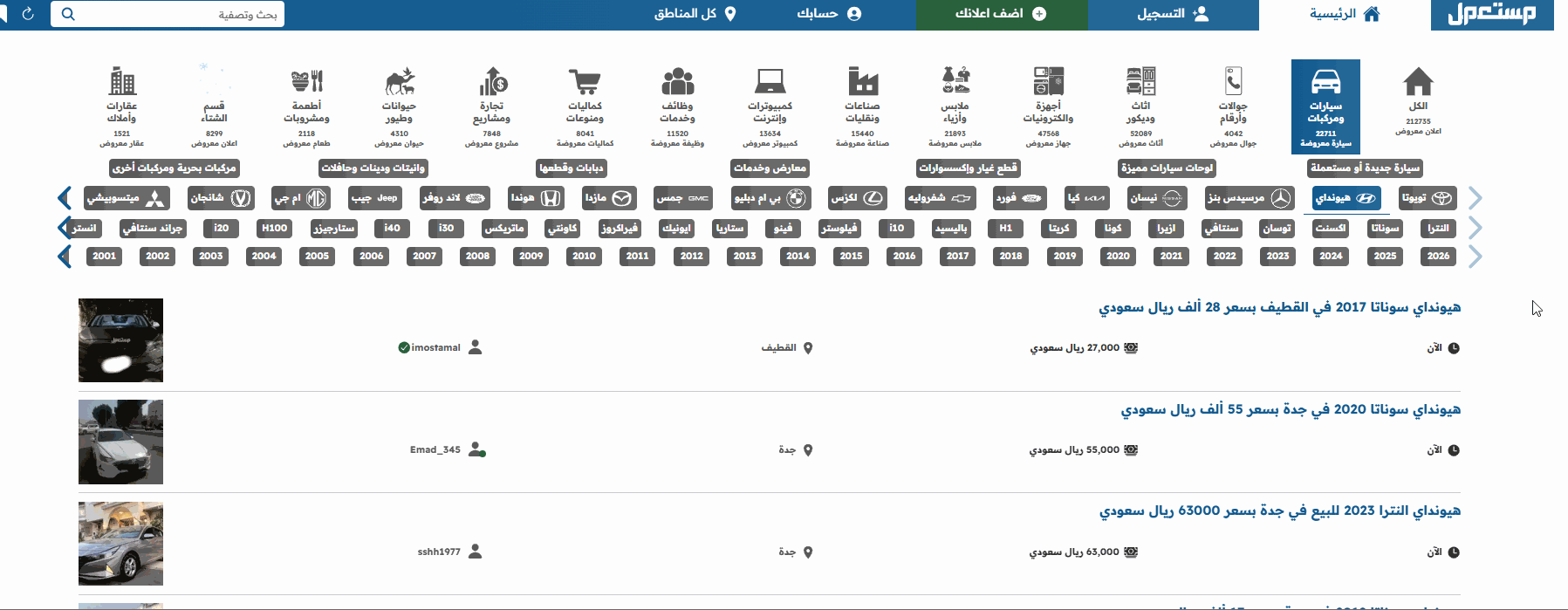Select the دبابات وقطعها subcategory
Image resolution: width=1568 pixels, height=610 pixels.
(x=571, y=168)
